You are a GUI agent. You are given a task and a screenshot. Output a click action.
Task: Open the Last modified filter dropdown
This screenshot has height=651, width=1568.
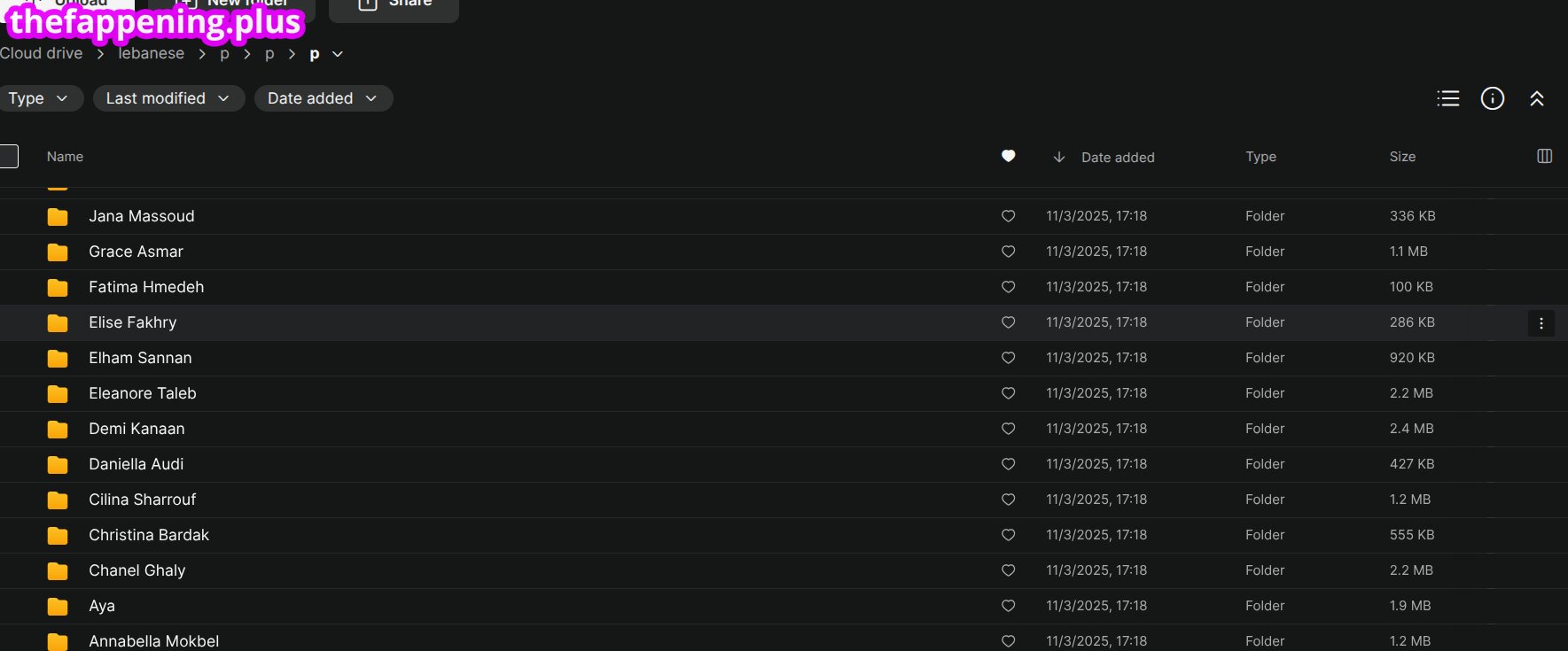(x=168, y=98)
